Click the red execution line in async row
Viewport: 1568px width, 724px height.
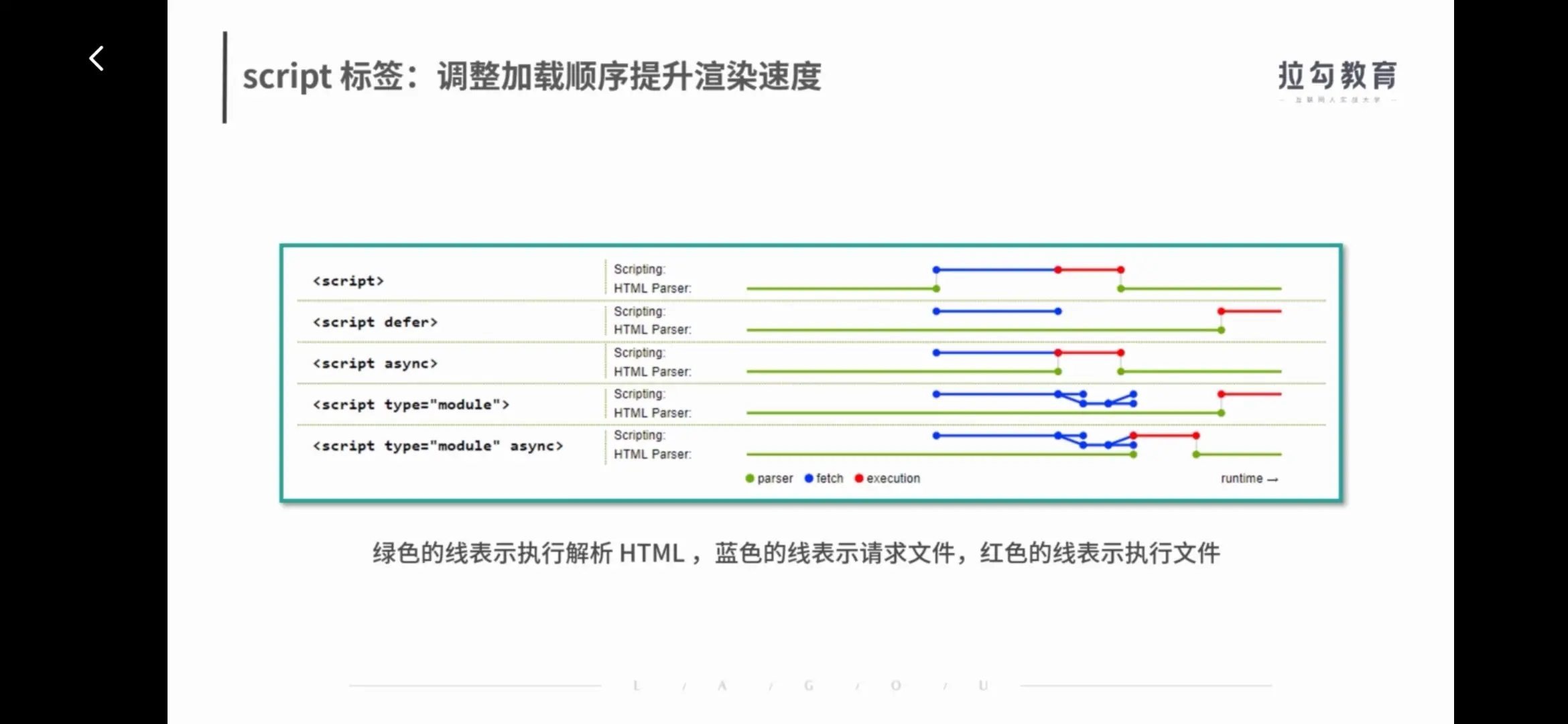click(1090, 353)
